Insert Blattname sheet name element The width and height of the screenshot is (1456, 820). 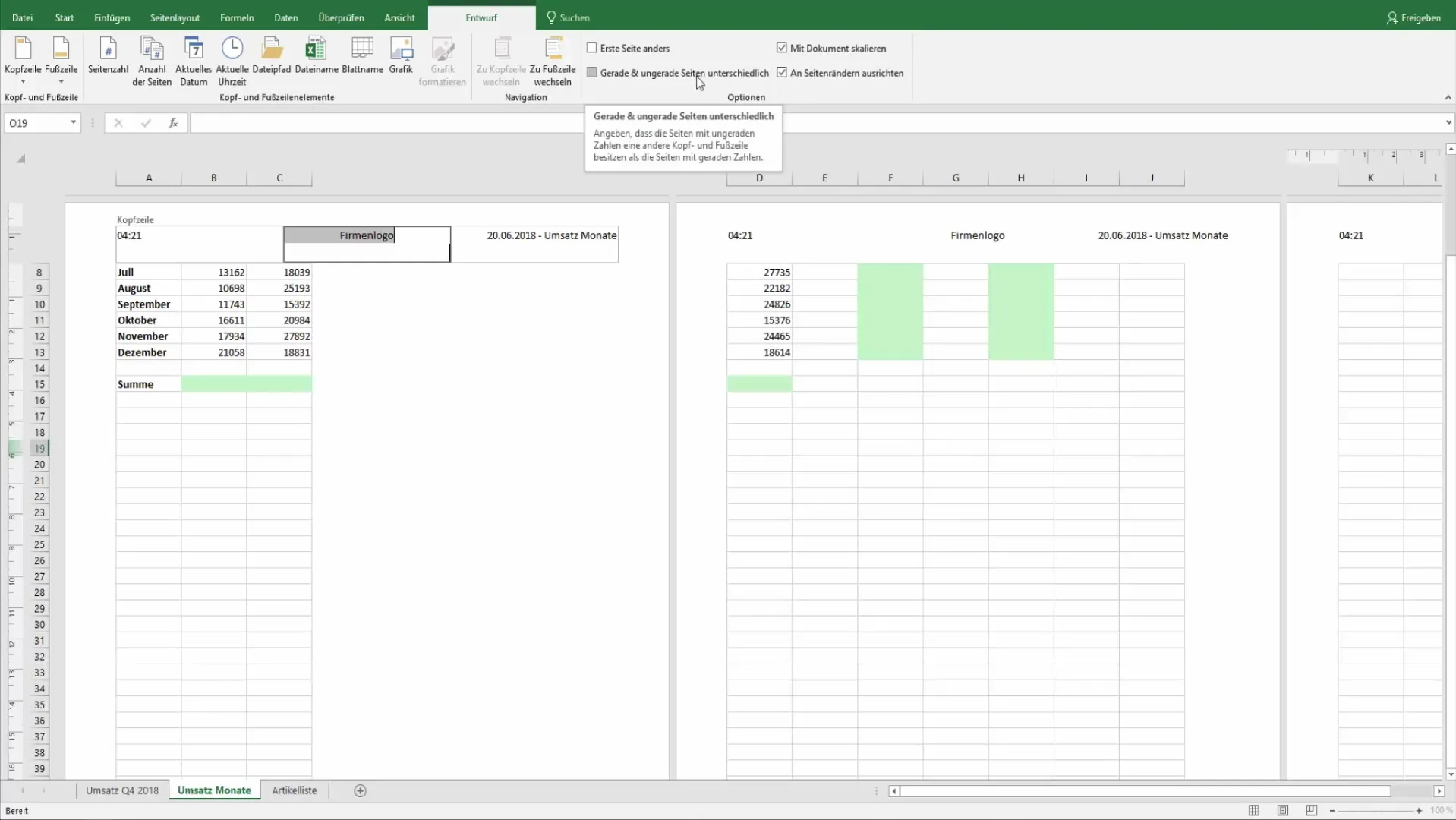pos(362,57)
